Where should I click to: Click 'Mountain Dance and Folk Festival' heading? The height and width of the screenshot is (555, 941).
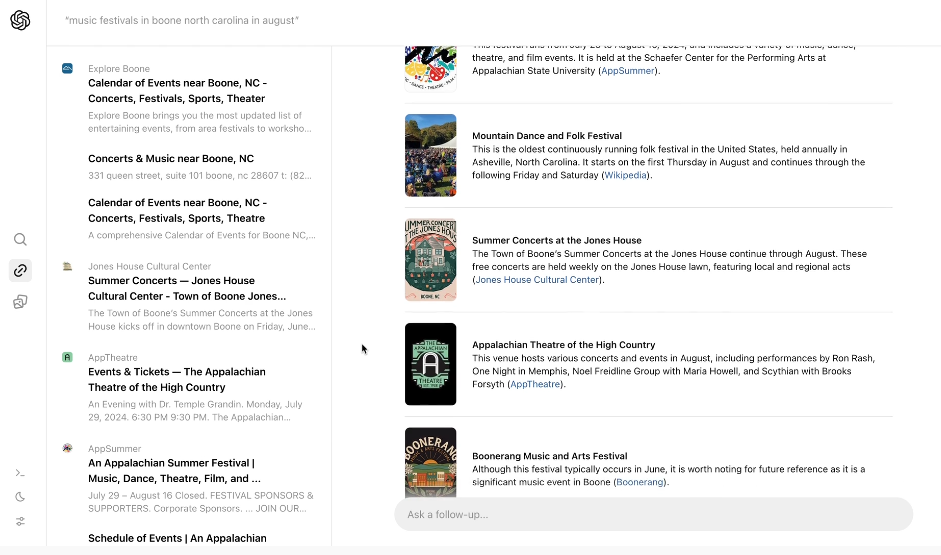coord(547,136)
